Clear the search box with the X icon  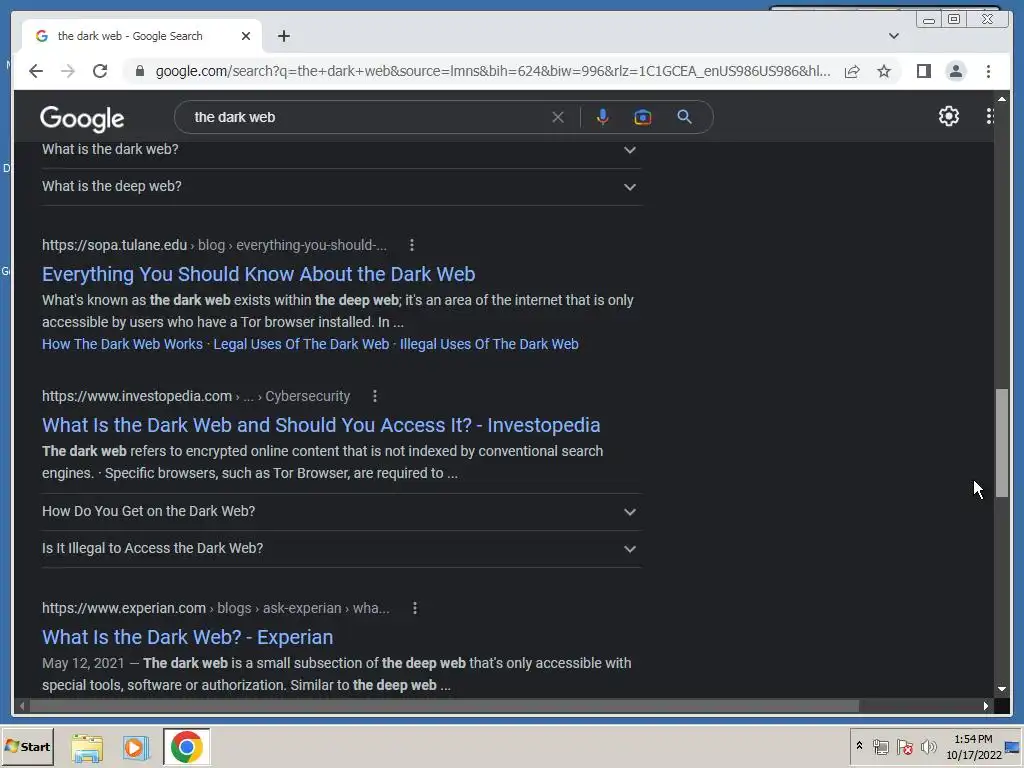(558, 118)
